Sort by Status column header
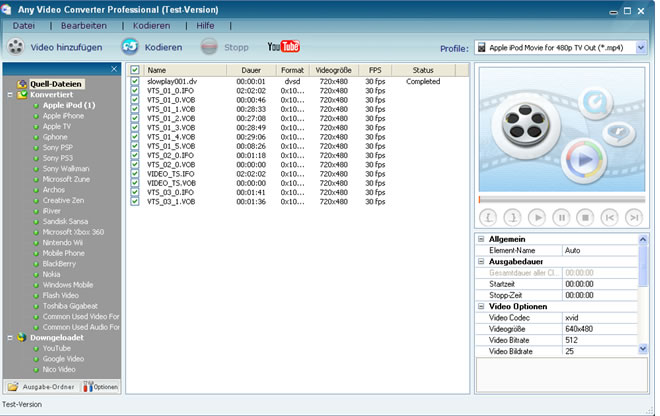 (x=423, y=70)
